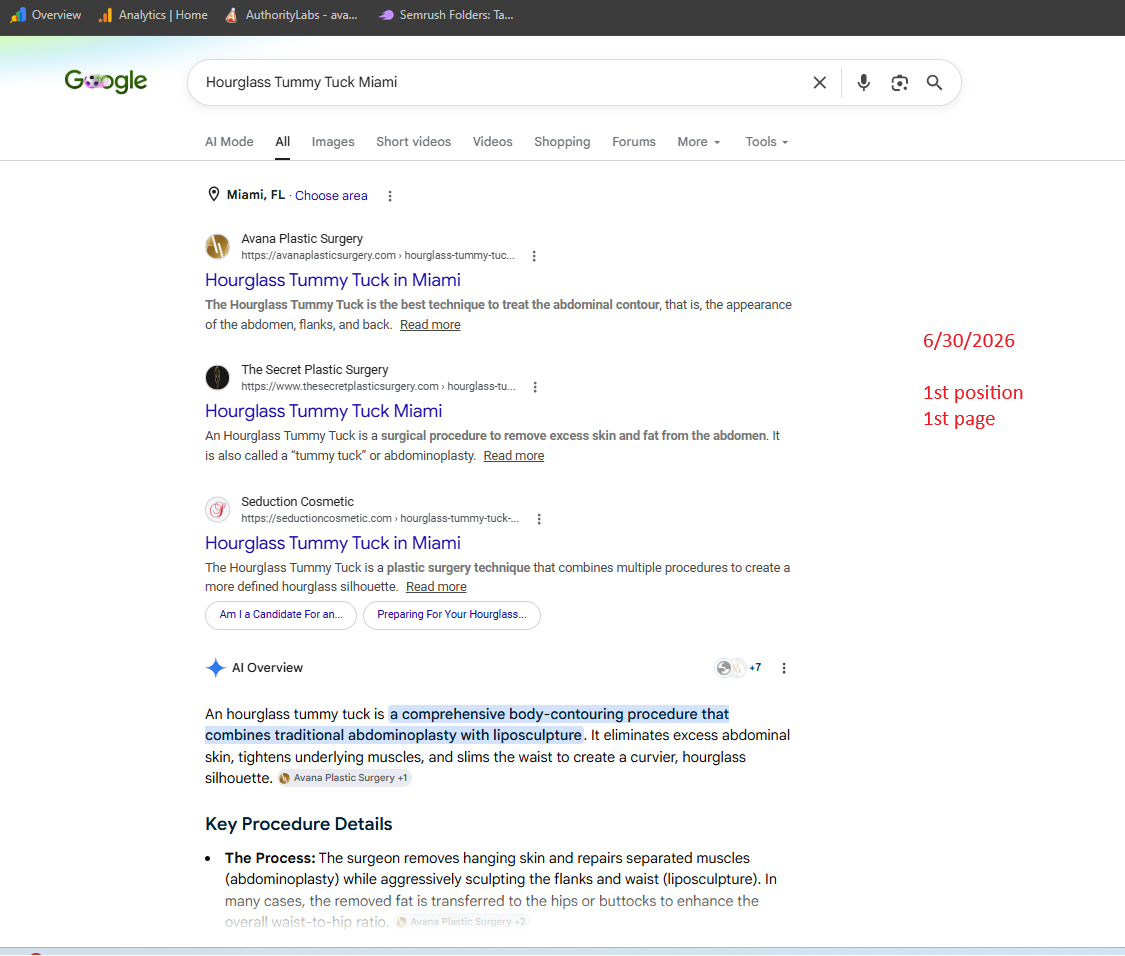Click avanaplasticsurgery.com URL breadcrumb
The height and width of the screenshot is (956, 1125).
tap(377, 256)
